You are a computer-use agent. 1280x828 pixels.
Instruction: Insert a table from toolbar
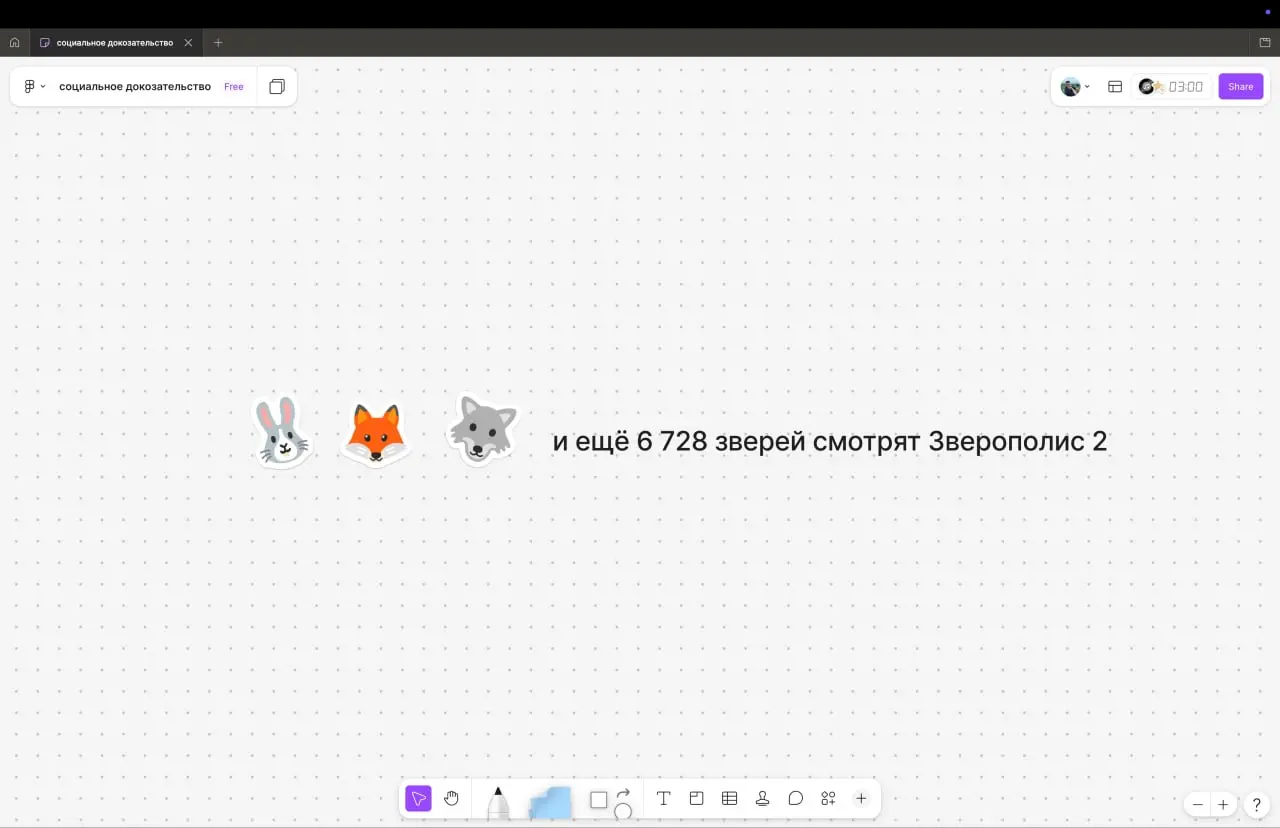click(730, 798)
